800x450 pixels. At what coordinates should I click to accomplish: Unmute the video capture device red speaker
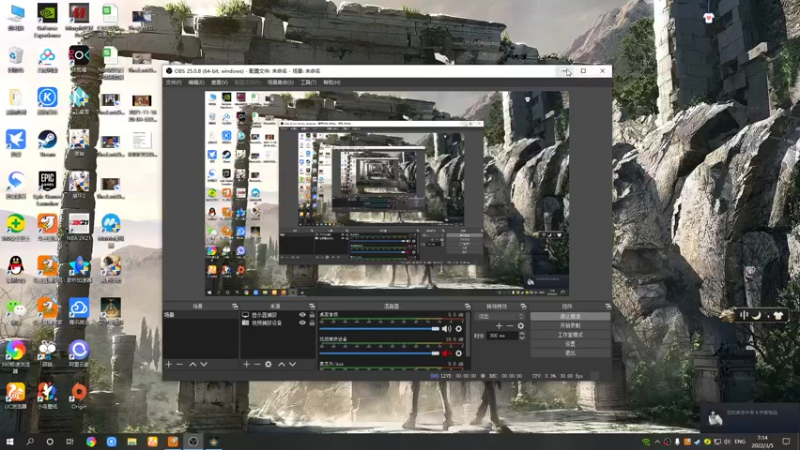coord(446,353)
